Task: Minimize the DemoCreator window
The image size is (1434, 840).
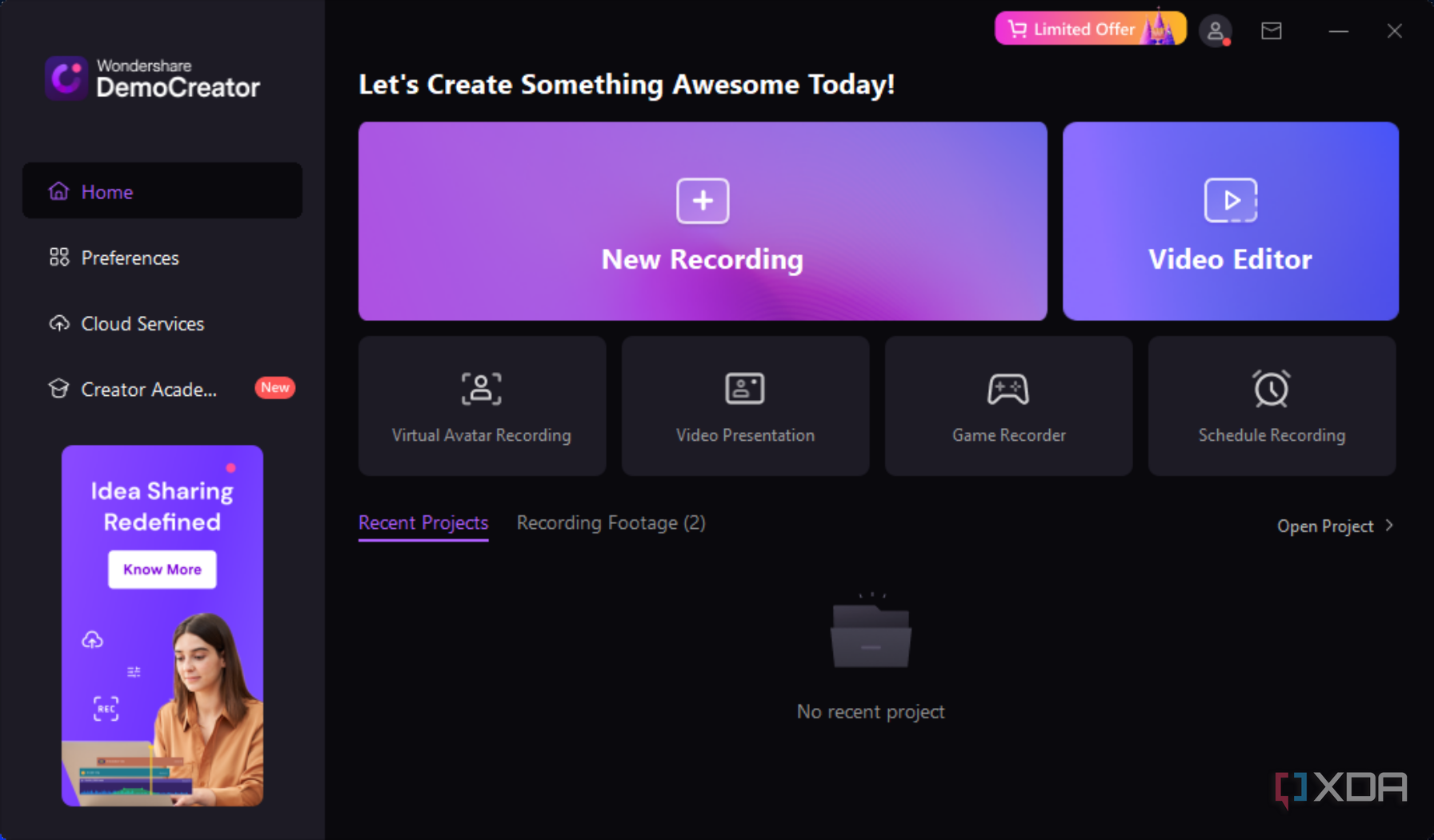Action: point(1339,31)
